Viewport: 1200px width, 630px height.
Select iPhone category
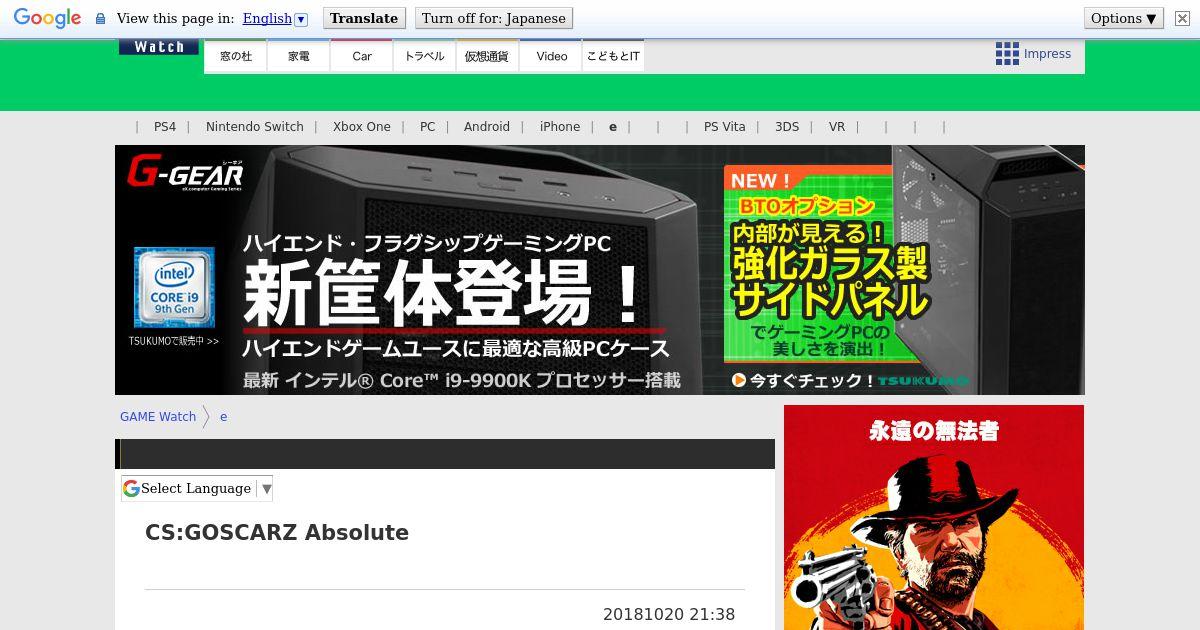pyautogui.click(x=560, y=127)
